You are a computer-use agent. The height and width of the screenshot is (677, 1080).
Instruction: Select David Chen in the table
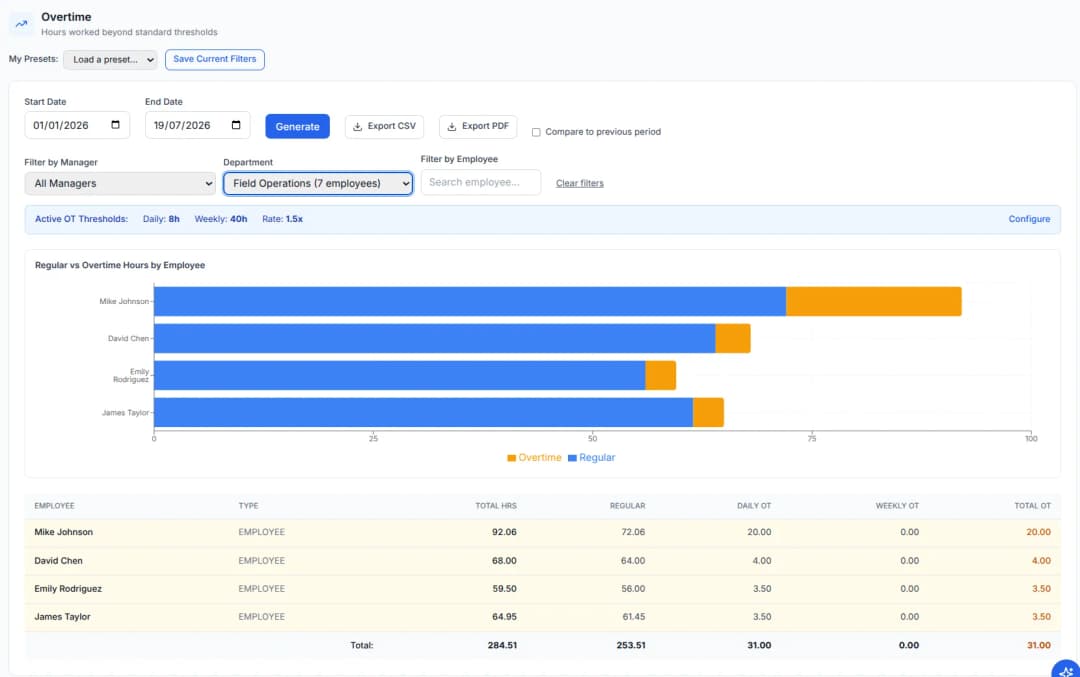[x=59, y=561]
